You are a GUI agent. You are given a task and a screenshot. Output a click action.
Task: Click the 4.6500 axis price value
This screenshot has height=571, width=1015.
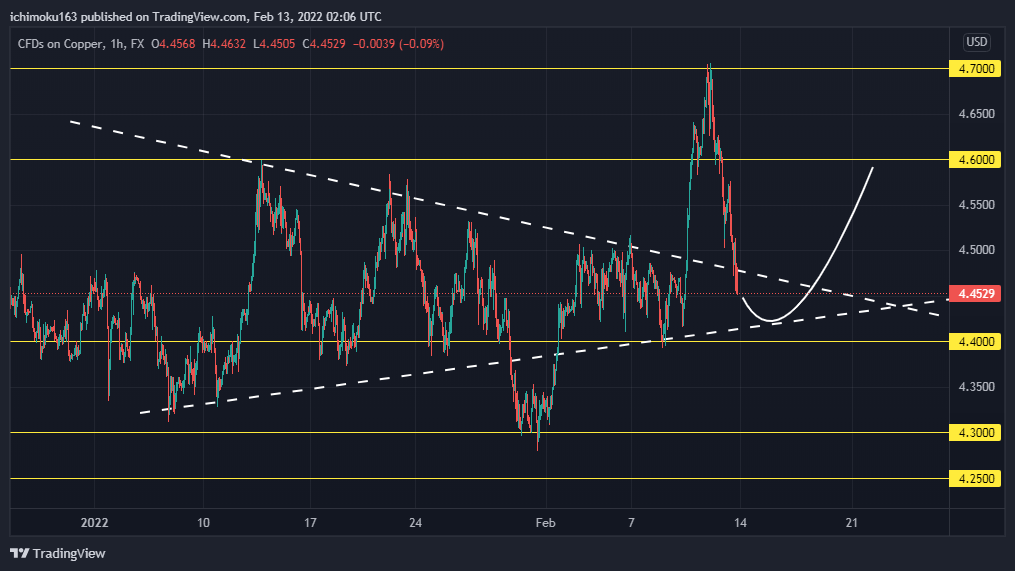pyautogui.click(x=976, y=114)
